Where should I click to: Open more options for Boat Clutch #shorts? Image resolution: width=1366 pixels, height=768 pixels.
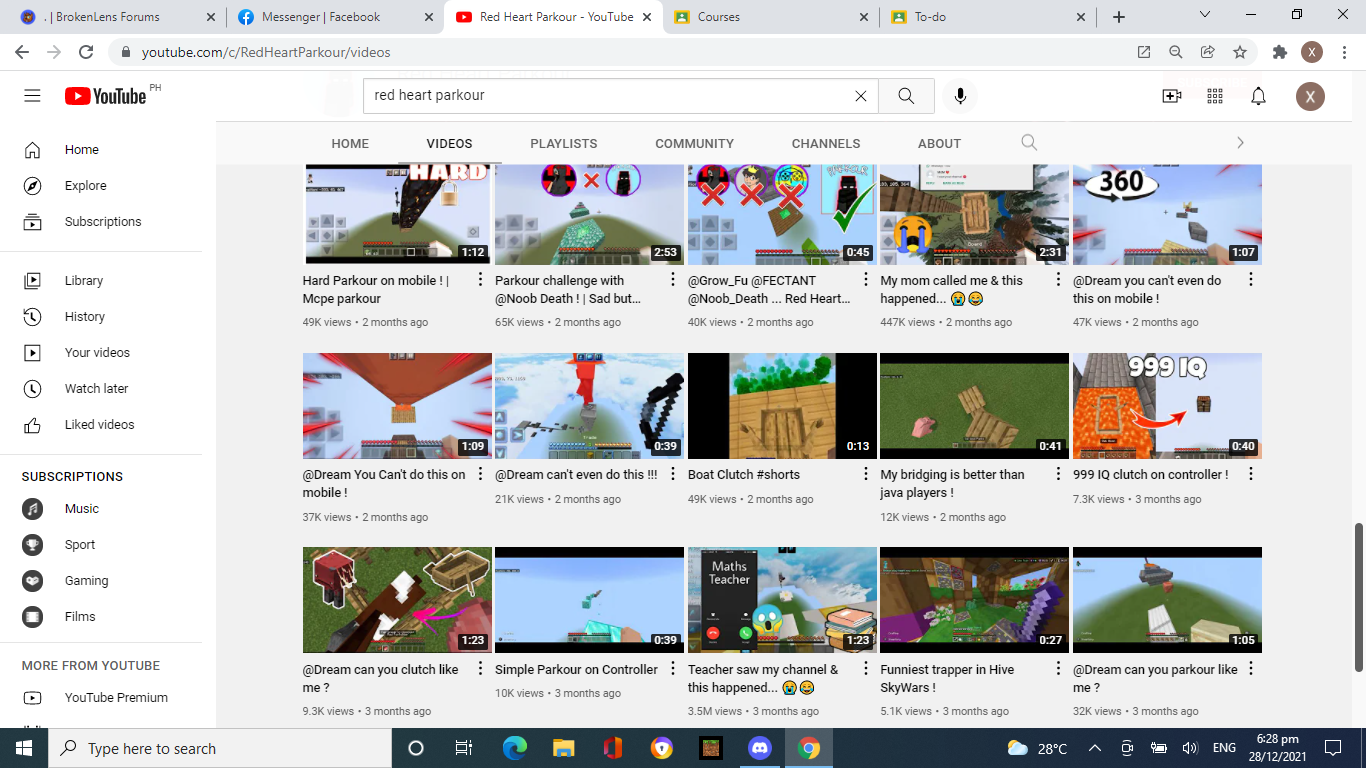(866, 474)
